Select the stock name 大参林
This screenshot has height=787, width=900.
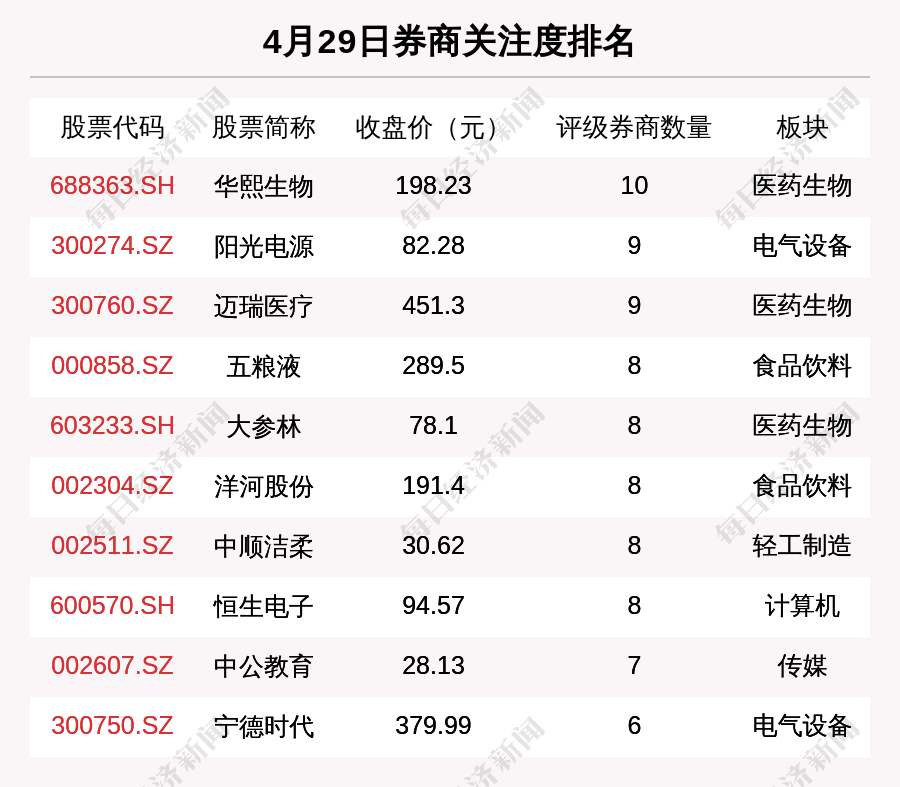263,427
